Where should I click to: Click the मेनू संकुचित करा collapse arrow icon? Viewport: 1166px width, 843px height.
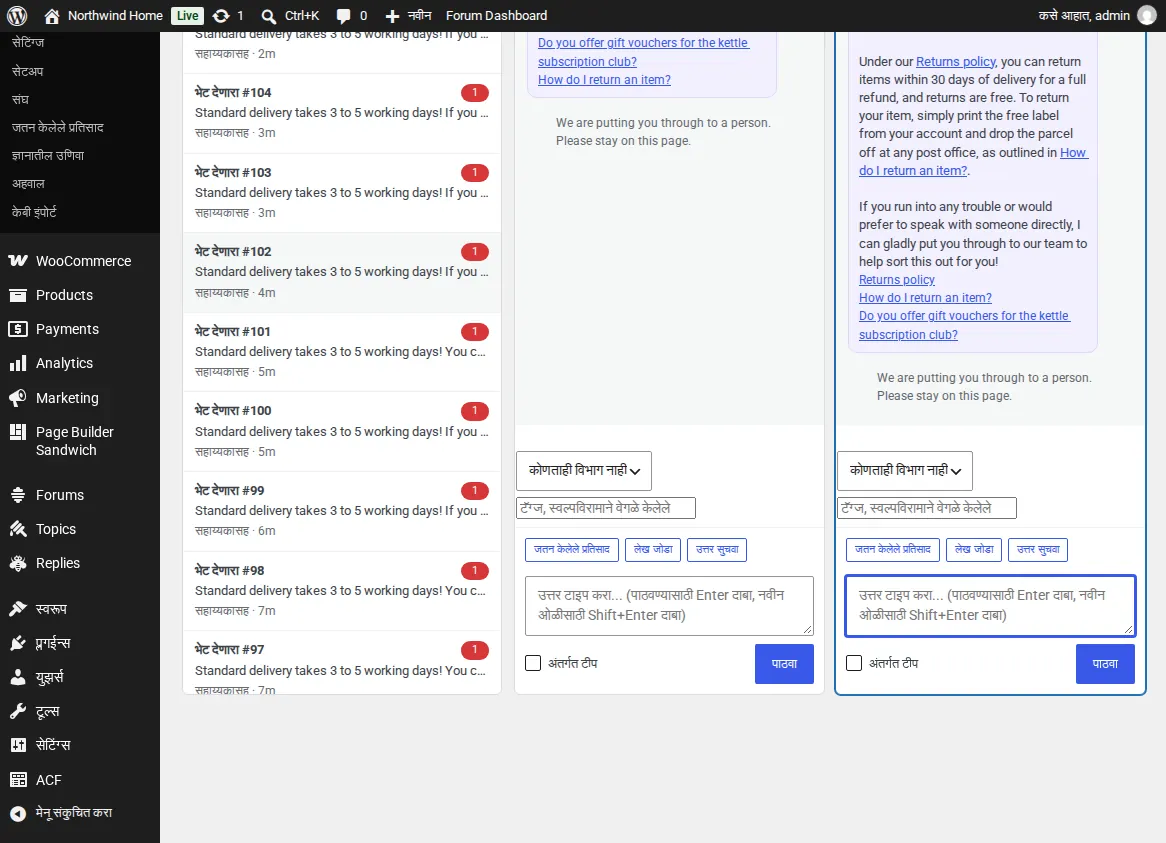(x=18, y=814)
